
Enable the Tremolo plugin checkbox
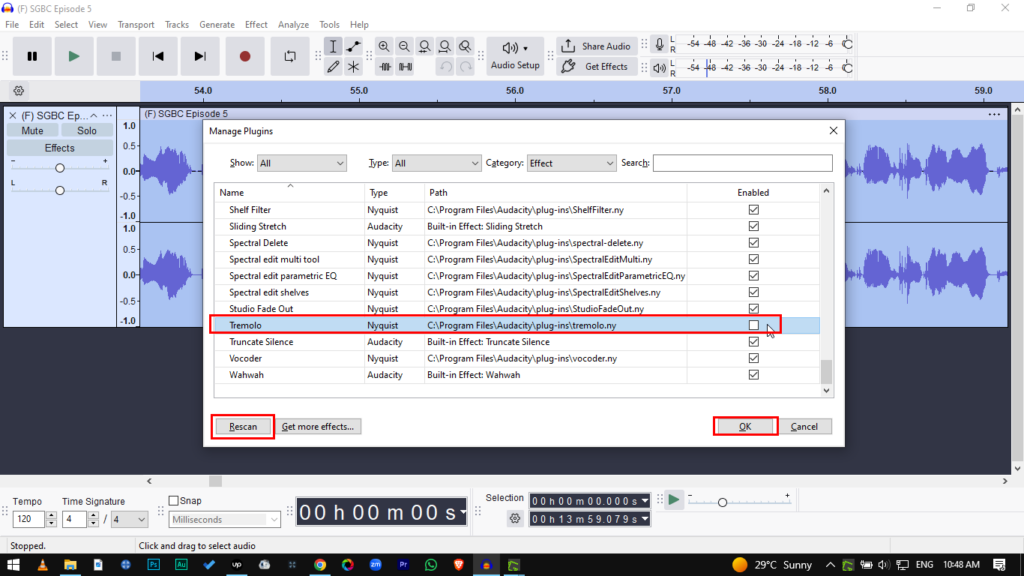(x=754, y=326)
